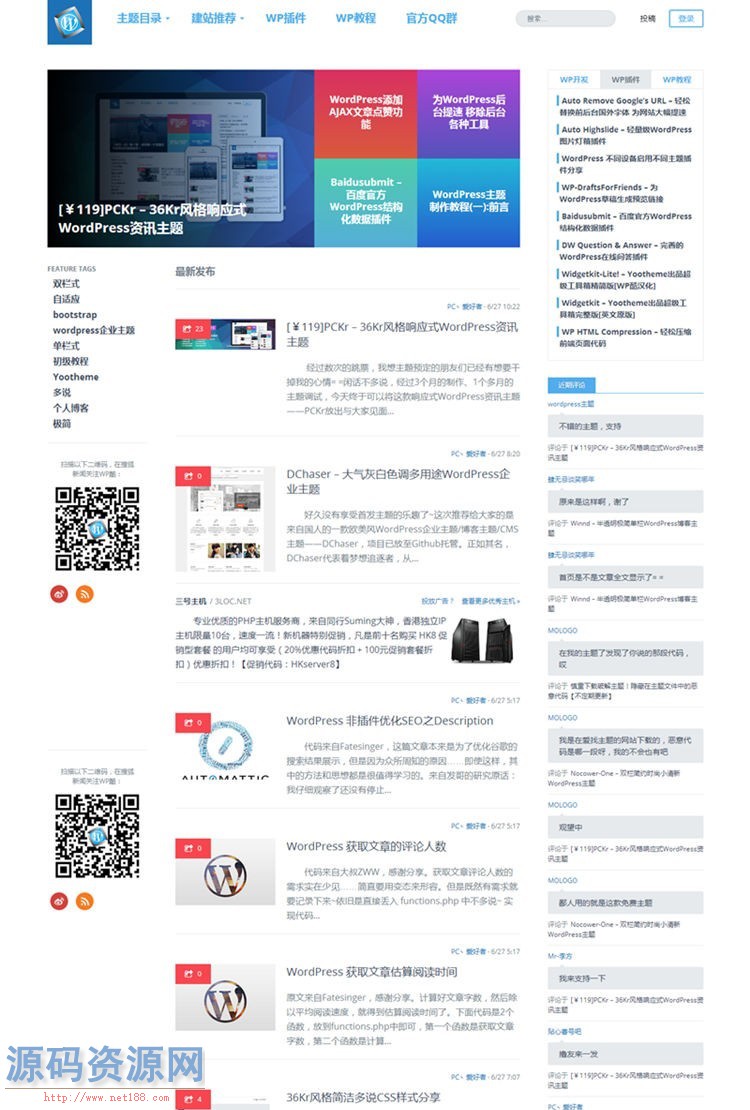Open DW Question & Answer article
This screenshot has height=1110, width=750.
(622, 251)
